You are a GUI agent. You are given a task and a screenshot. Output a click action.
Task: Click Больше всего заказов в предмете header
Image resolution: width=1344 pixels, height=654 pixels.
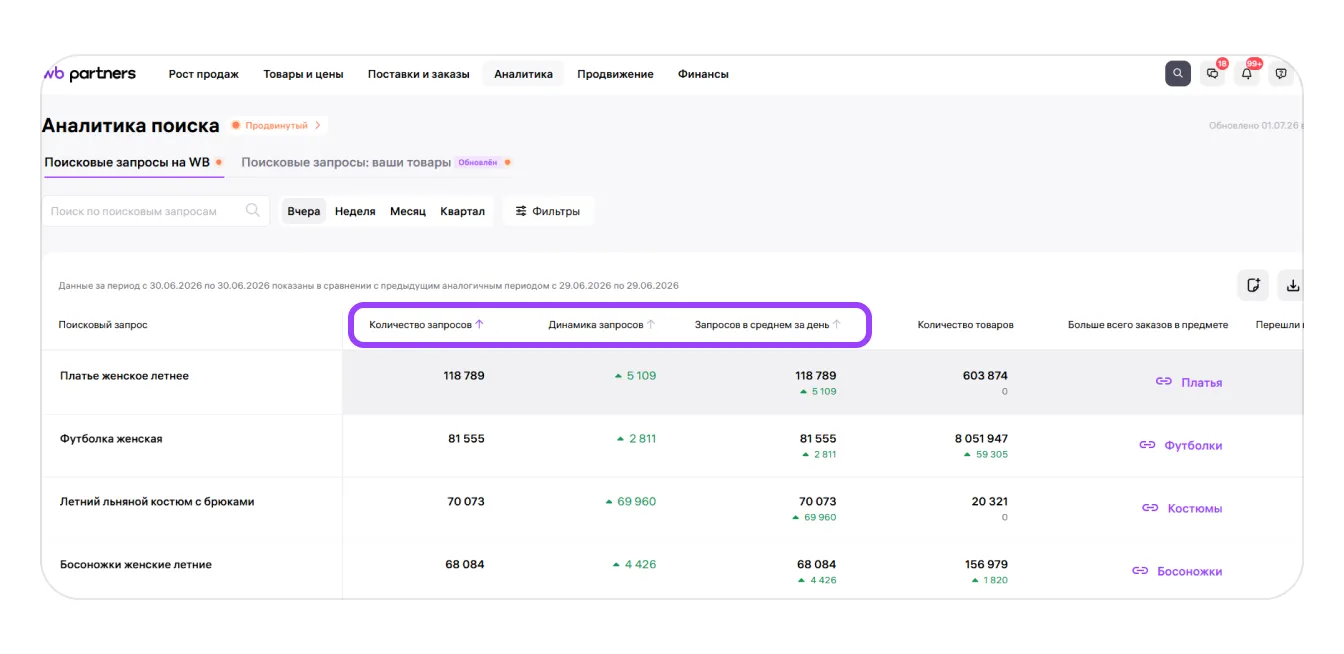click(1148, 325)
